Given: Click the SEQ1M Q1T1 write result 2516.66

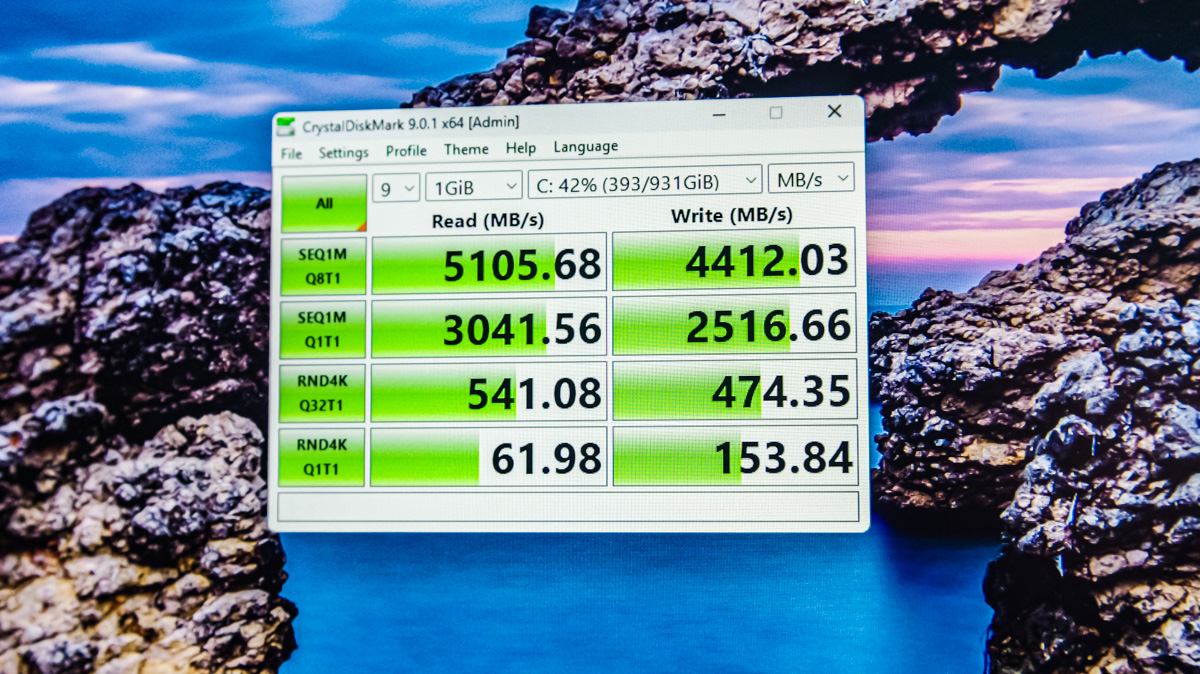Looking at the screenshot, I should [735, 325].
